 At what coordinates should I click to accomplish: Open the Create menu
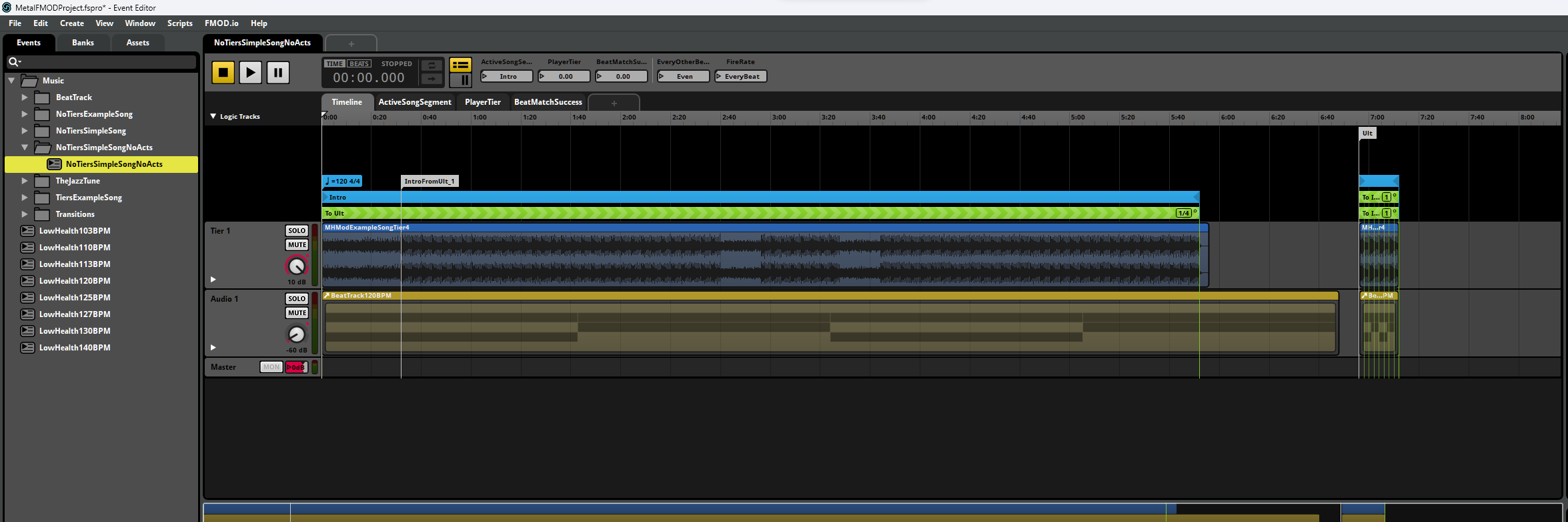pyautogui.click(x=72, y=23)
